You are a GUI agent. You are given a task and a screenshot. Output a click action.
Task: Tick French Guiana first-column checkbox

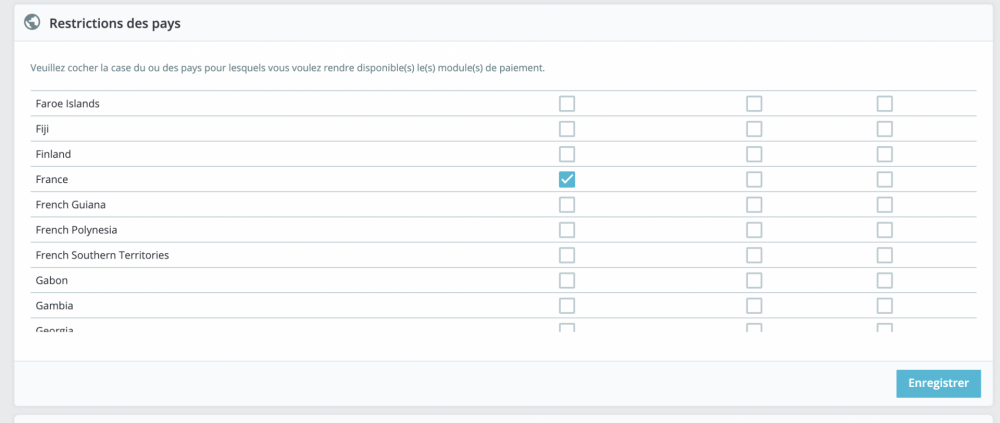[567, 205]
